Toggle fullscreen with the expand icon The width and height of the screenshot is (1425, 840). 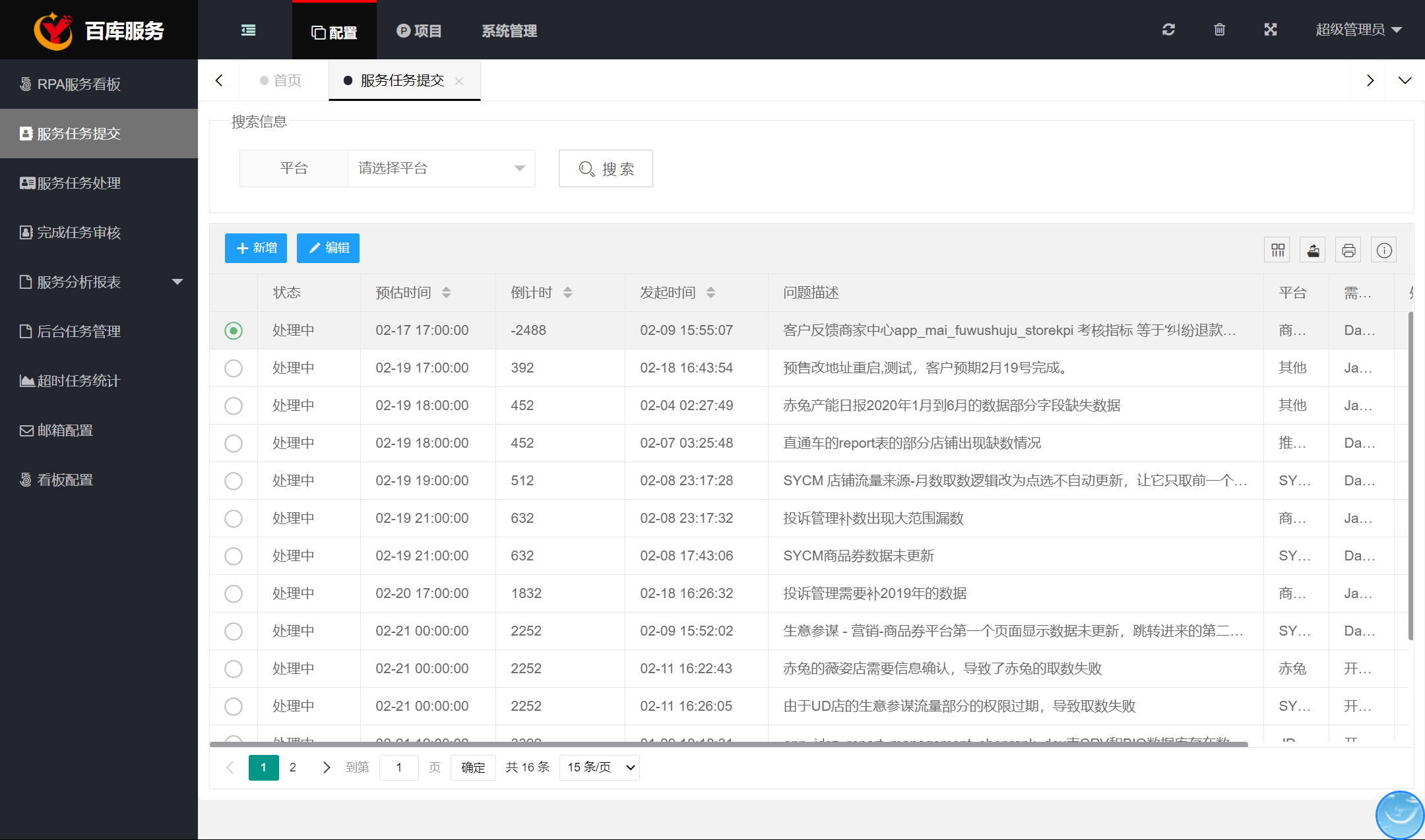pyautogui.click(x=1271, y=30)
